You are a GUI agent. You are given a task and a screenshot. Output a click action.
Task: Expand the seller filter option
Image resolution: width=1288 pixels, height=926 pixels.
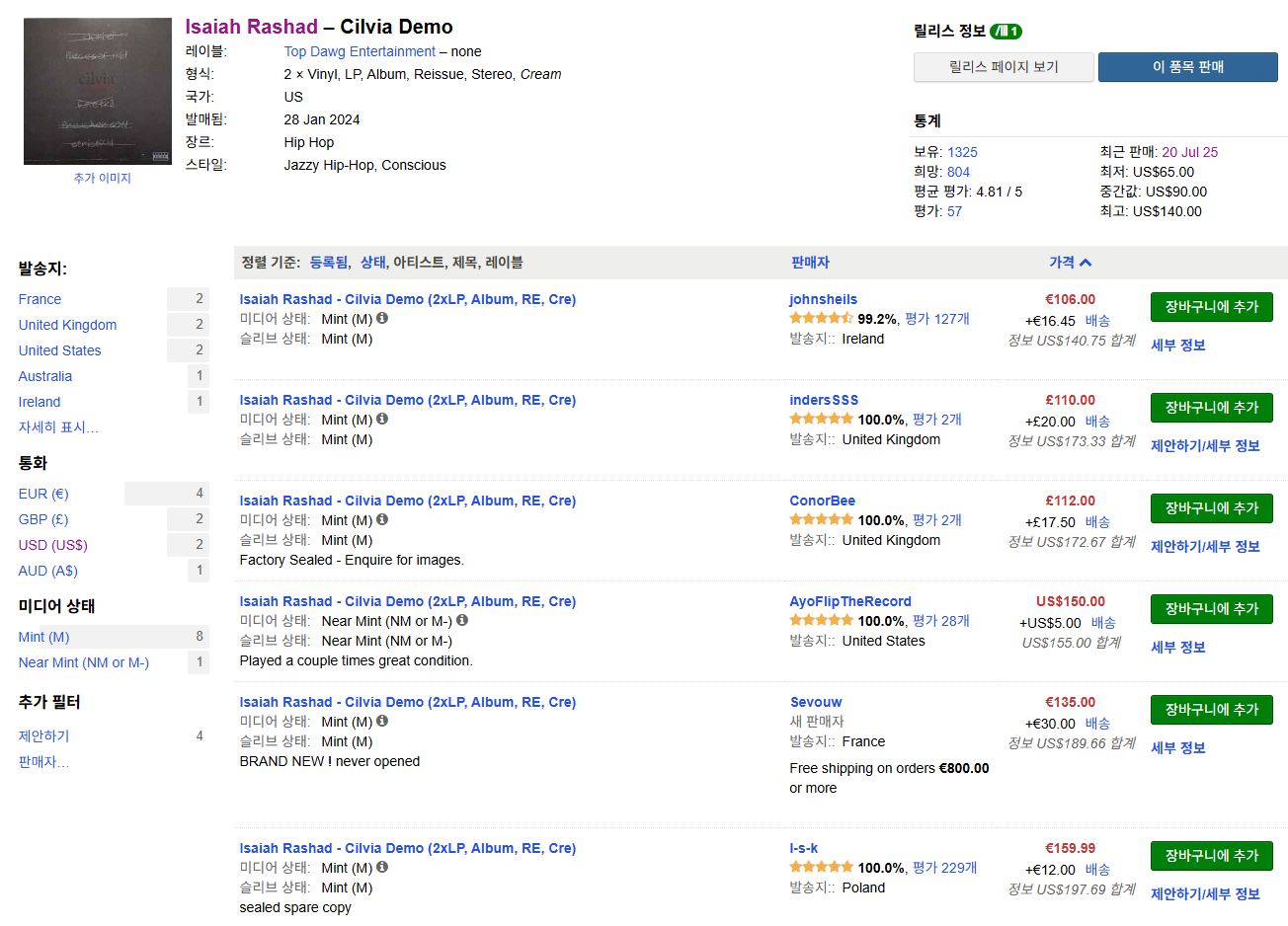[x=43, y=762]
